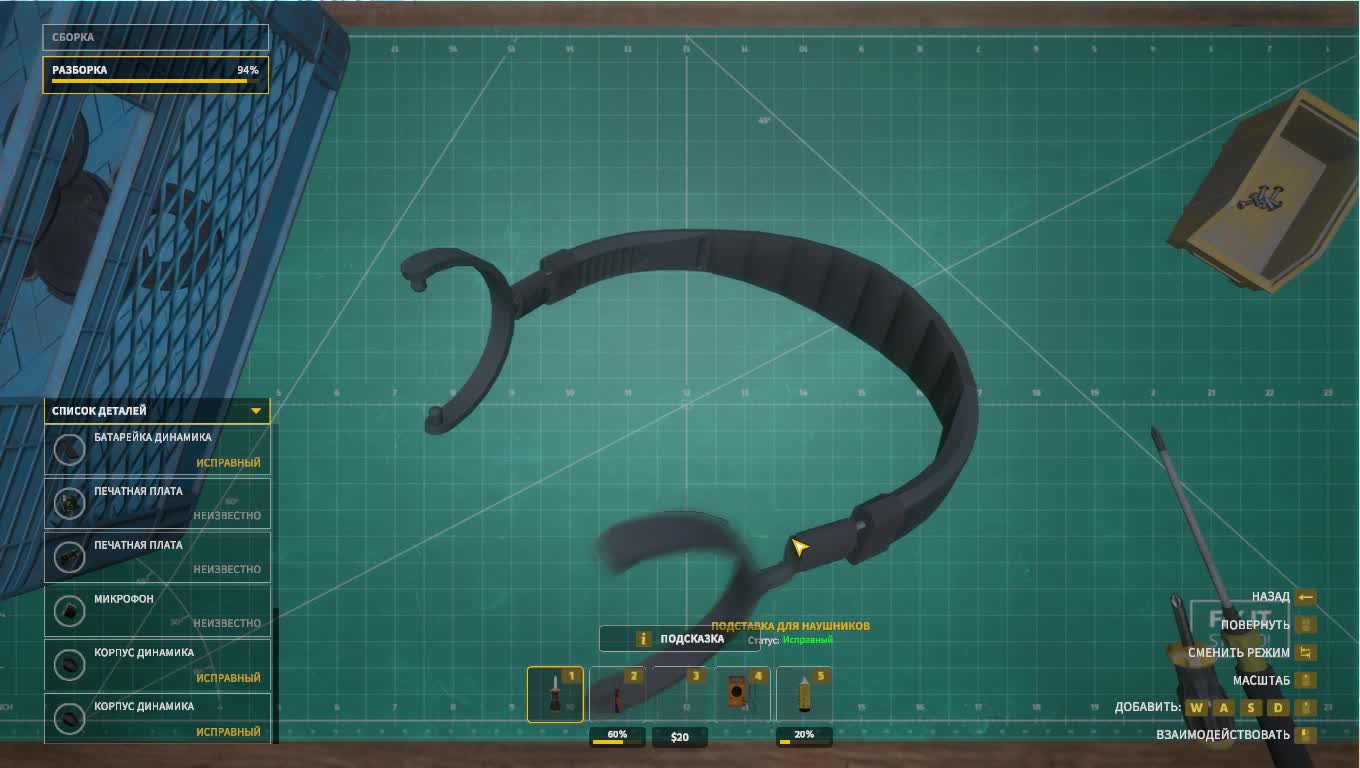
Task: Click Список деталей header text
Action: pyautogui.click(x=99, y=411)
